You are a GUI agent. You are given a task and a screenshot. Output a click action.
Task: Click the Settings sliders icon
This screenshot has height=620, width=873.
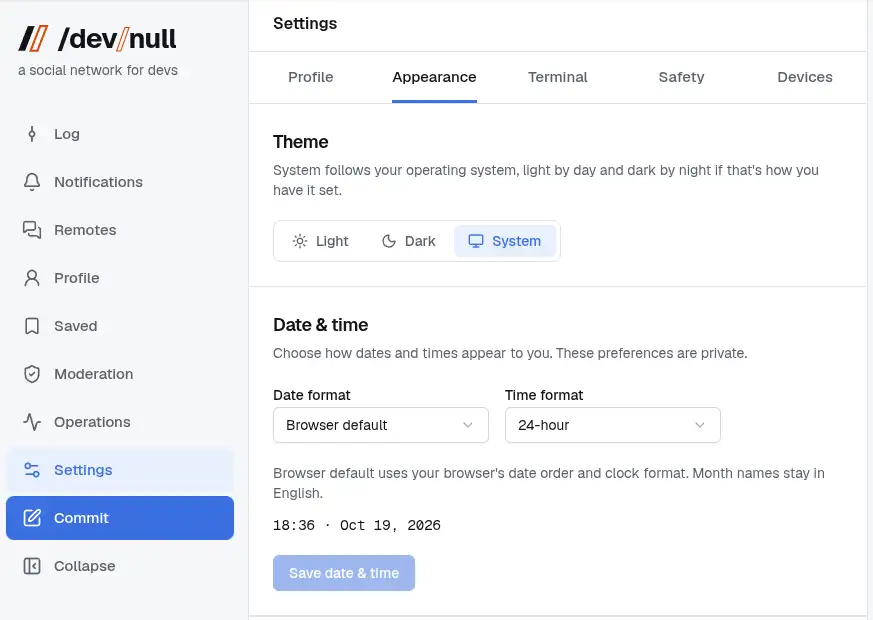tap(32, 470)
